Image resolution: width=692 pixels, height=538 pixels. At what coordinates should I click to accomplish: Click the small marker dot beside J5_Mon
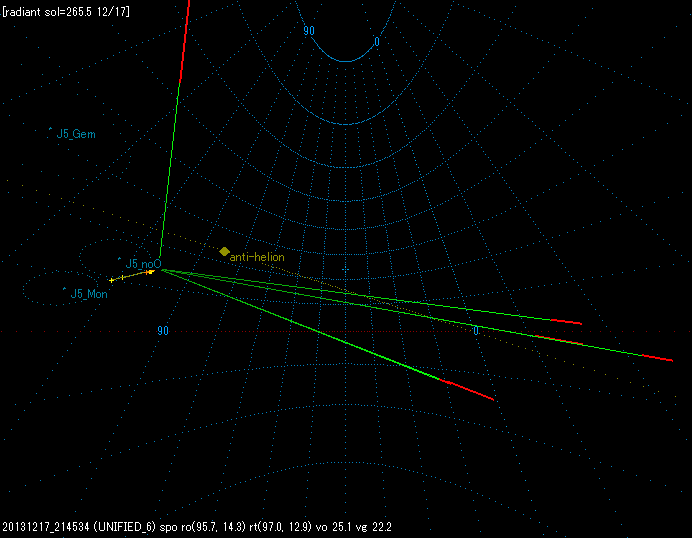(64, 289)
